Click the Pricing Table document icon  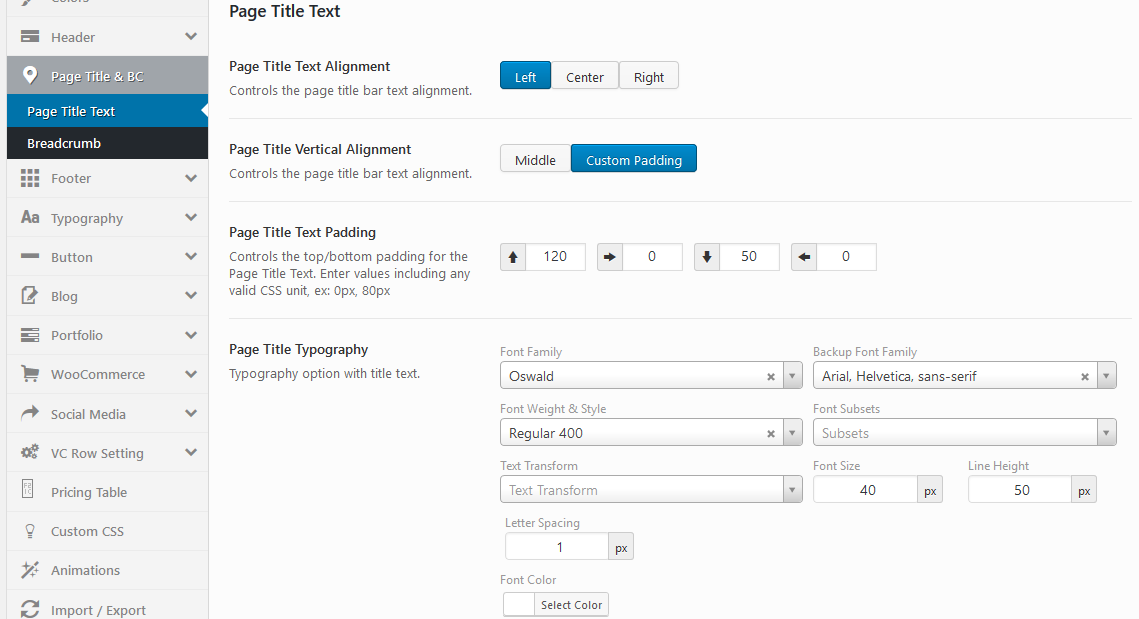(28, 489)
